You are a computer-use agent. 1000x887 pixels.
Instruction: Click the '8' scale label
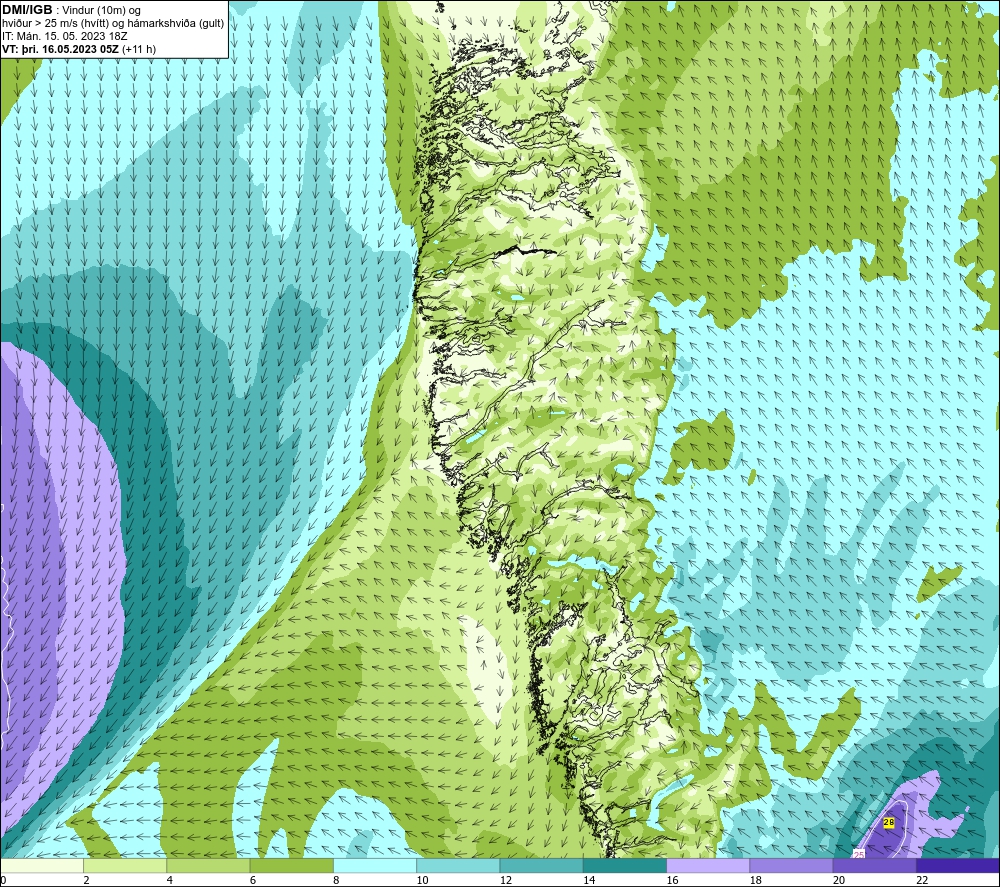point(336,880)
